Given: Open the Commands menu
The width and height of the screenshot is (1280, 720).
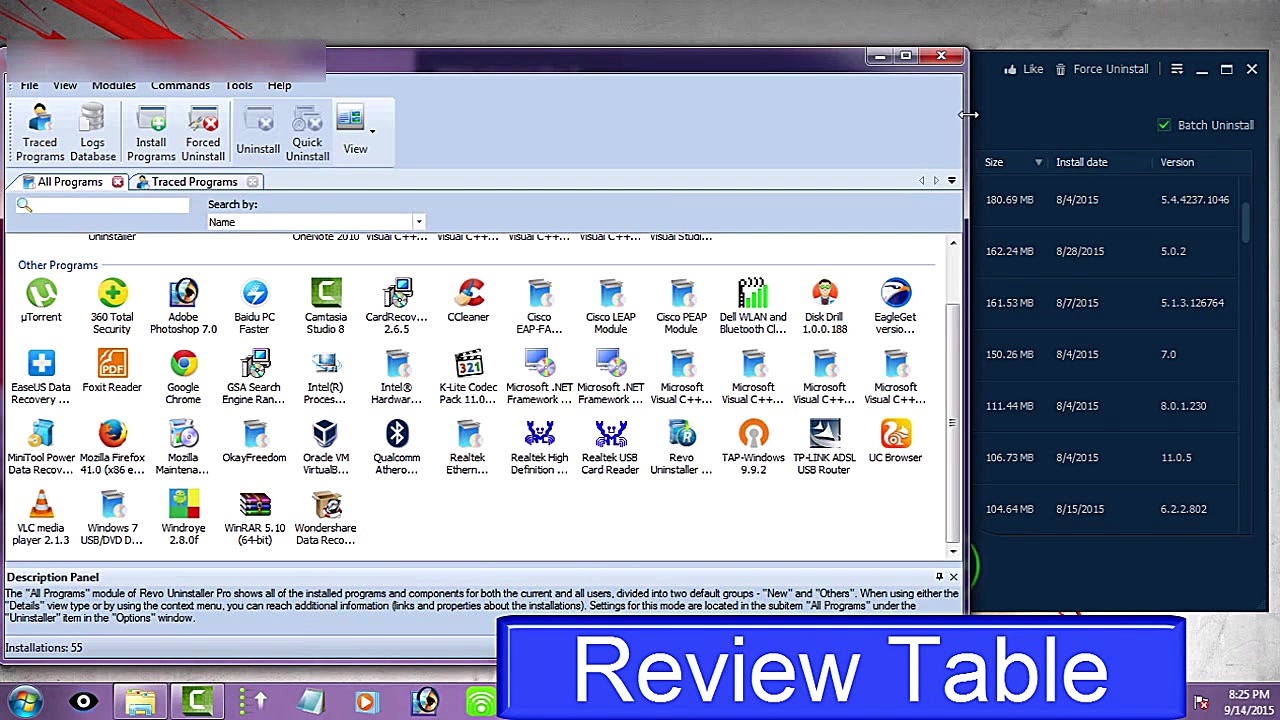Looking at the screenshot, I should click(x=180, y=85).
